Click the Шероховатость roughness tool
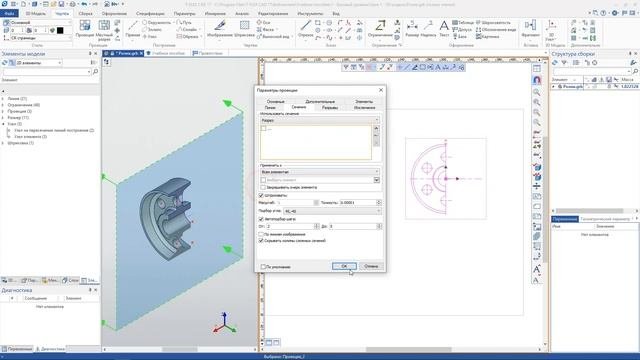The height and width of the screenshot is (360, 640). click(x=493, y=23)
